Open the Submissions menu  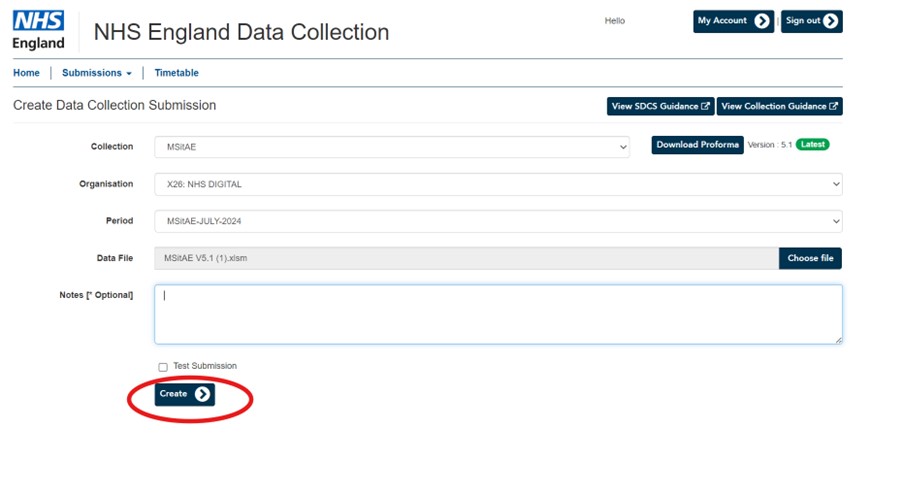pyautogui.click(x=97, y=73)
